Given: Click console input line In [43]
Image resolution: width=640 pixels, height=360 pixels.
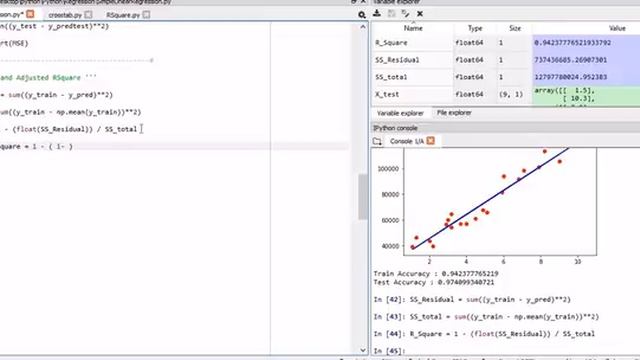Looking at the screenshot, I should [486, 317].
